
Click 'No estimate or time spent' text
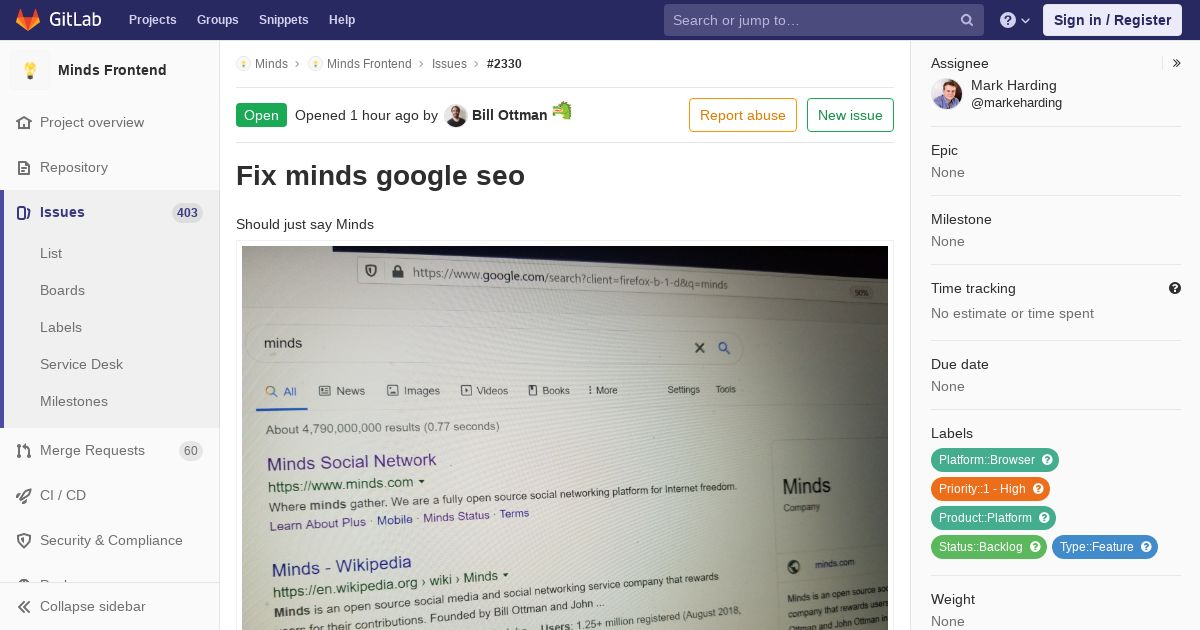1012,314
